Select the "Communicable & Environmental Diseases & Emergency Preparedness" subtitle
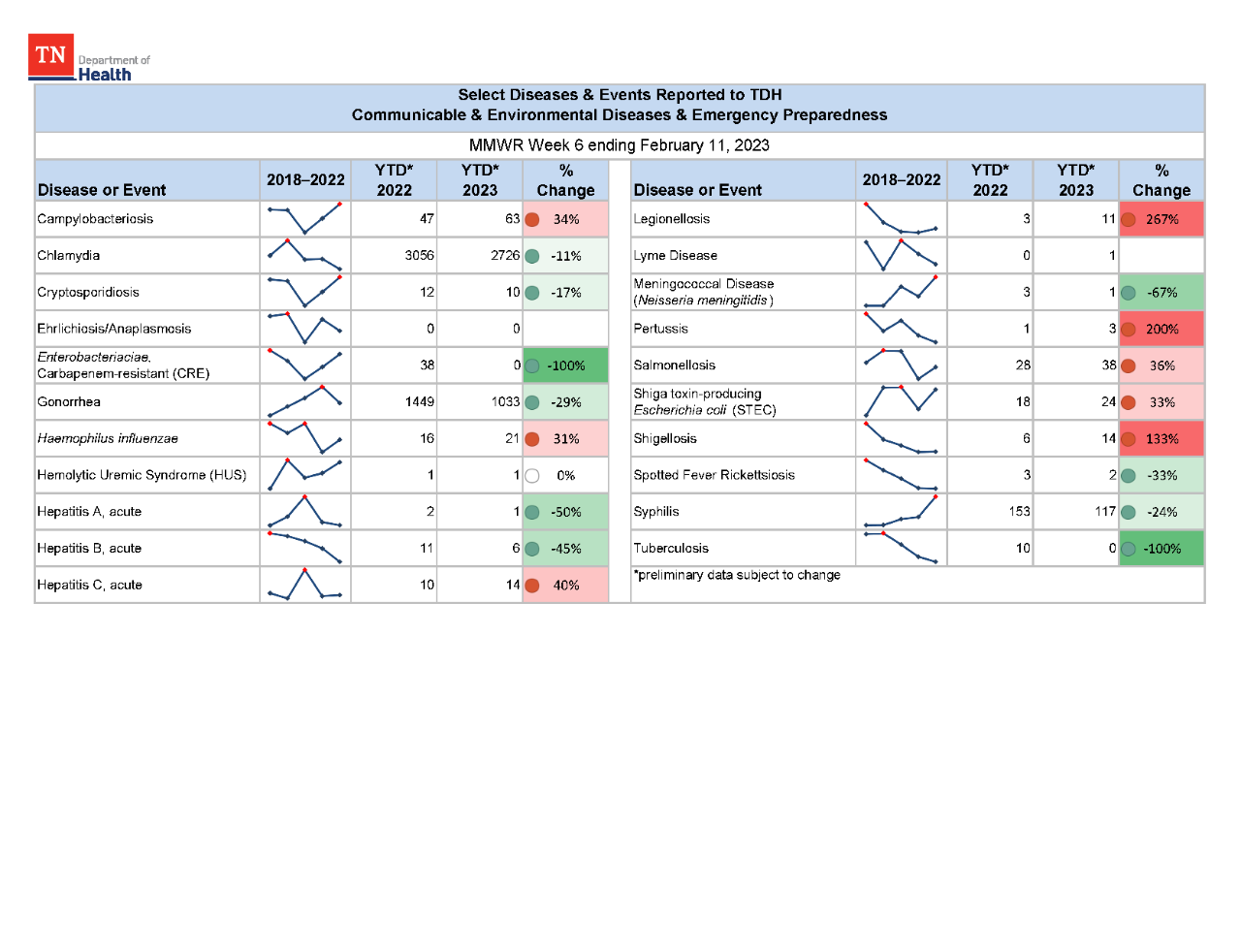Viewport: 1241px width, 952px height. point(620,115)
